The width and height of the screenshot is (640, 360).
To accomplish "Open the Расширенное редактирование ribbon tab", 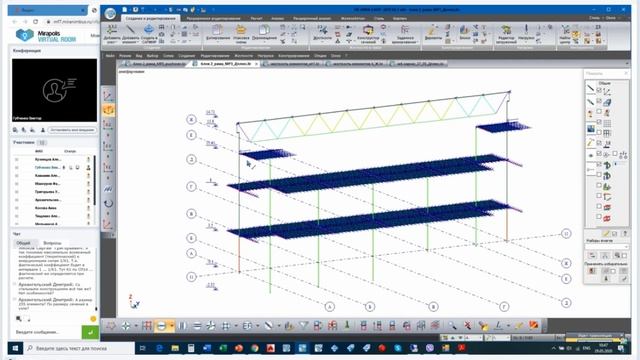I will coord(213,18).
